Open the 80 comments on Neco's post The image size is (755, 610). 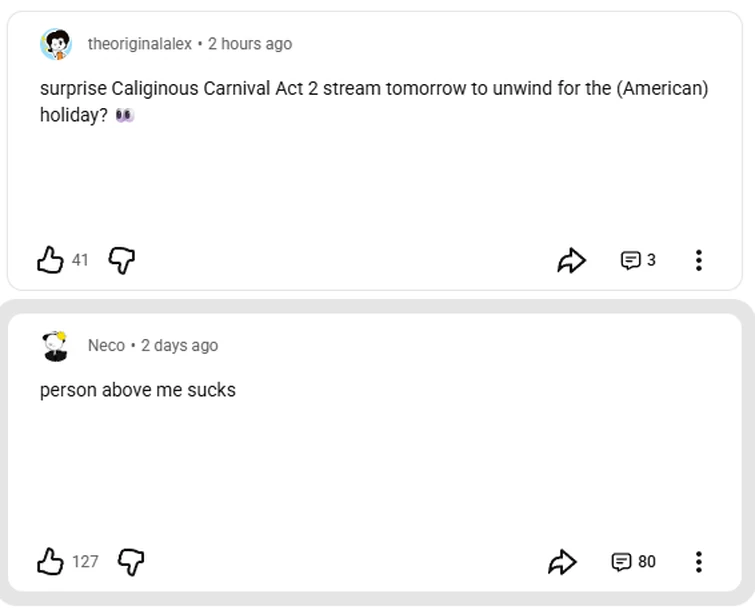633,562
